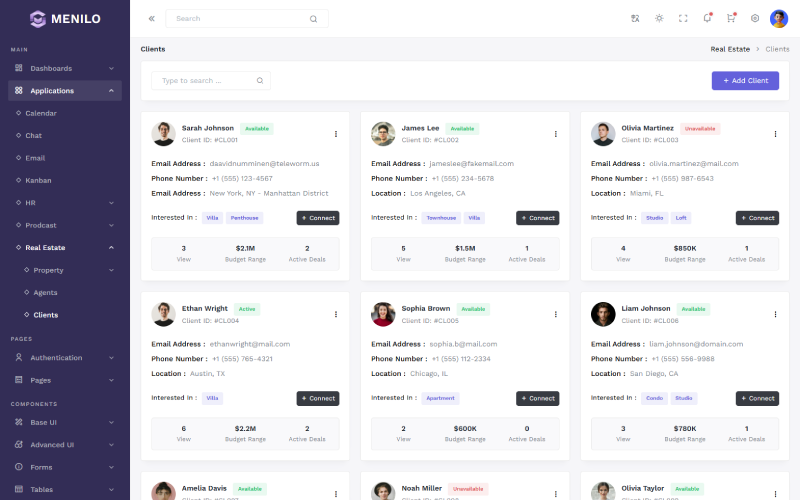Open options menu on Liam Johnson card
The image size is (800, 500).
point(776,314)
